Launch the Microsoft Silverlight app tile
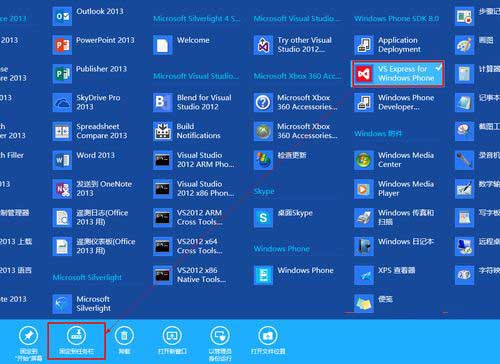The height and width of the screenshot is (364, 500). [82, 304]
